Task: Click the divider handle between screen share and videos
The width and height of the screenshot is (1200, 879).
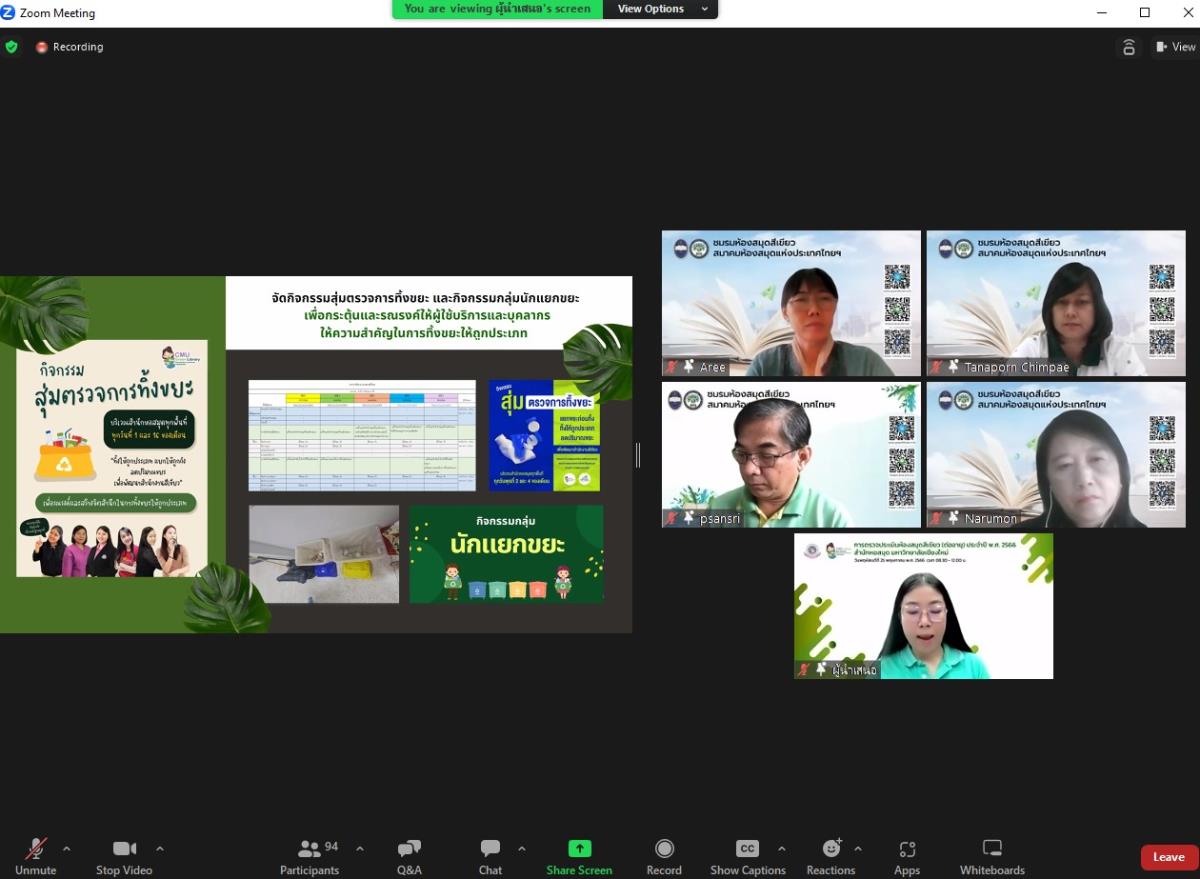Action: click(638, 455)
